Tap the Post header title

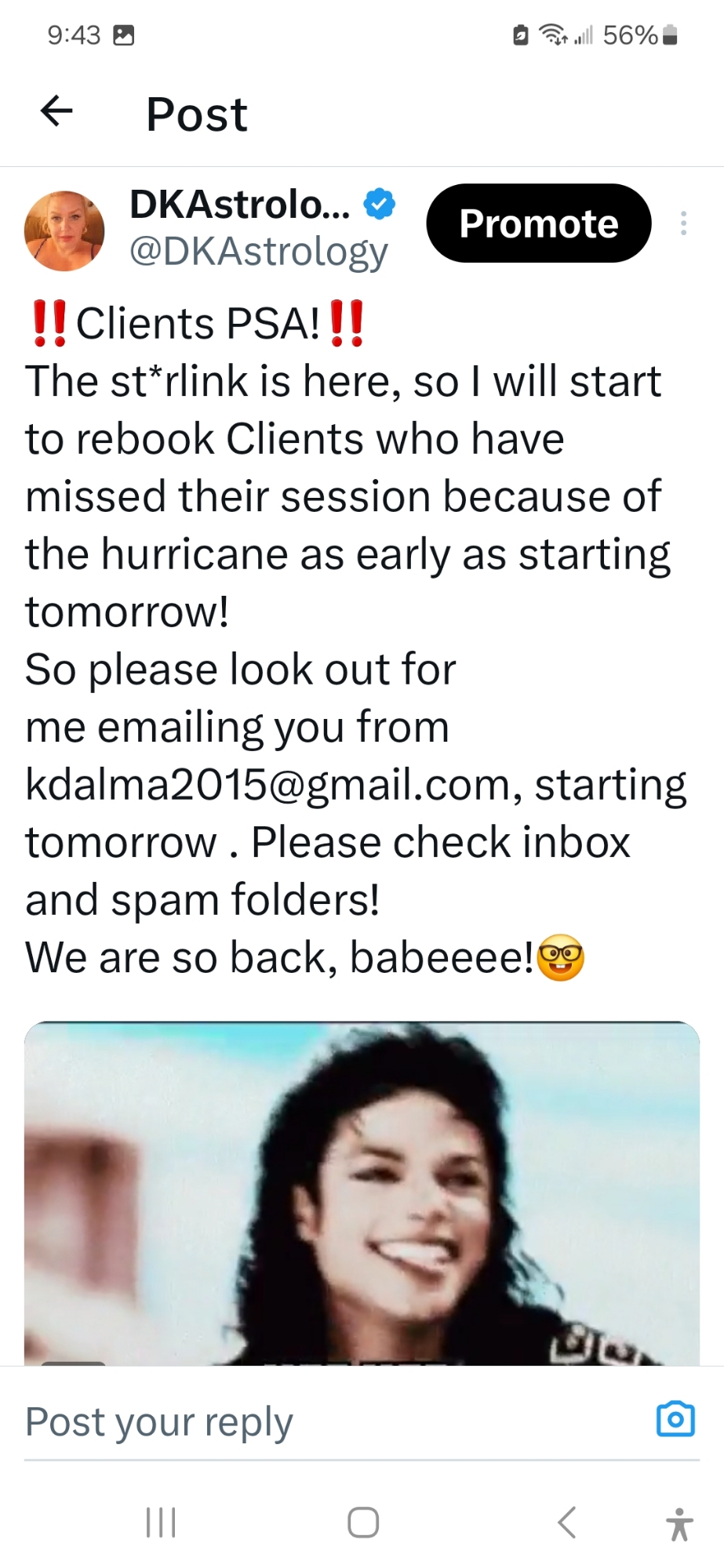click(x=197, y=114)
